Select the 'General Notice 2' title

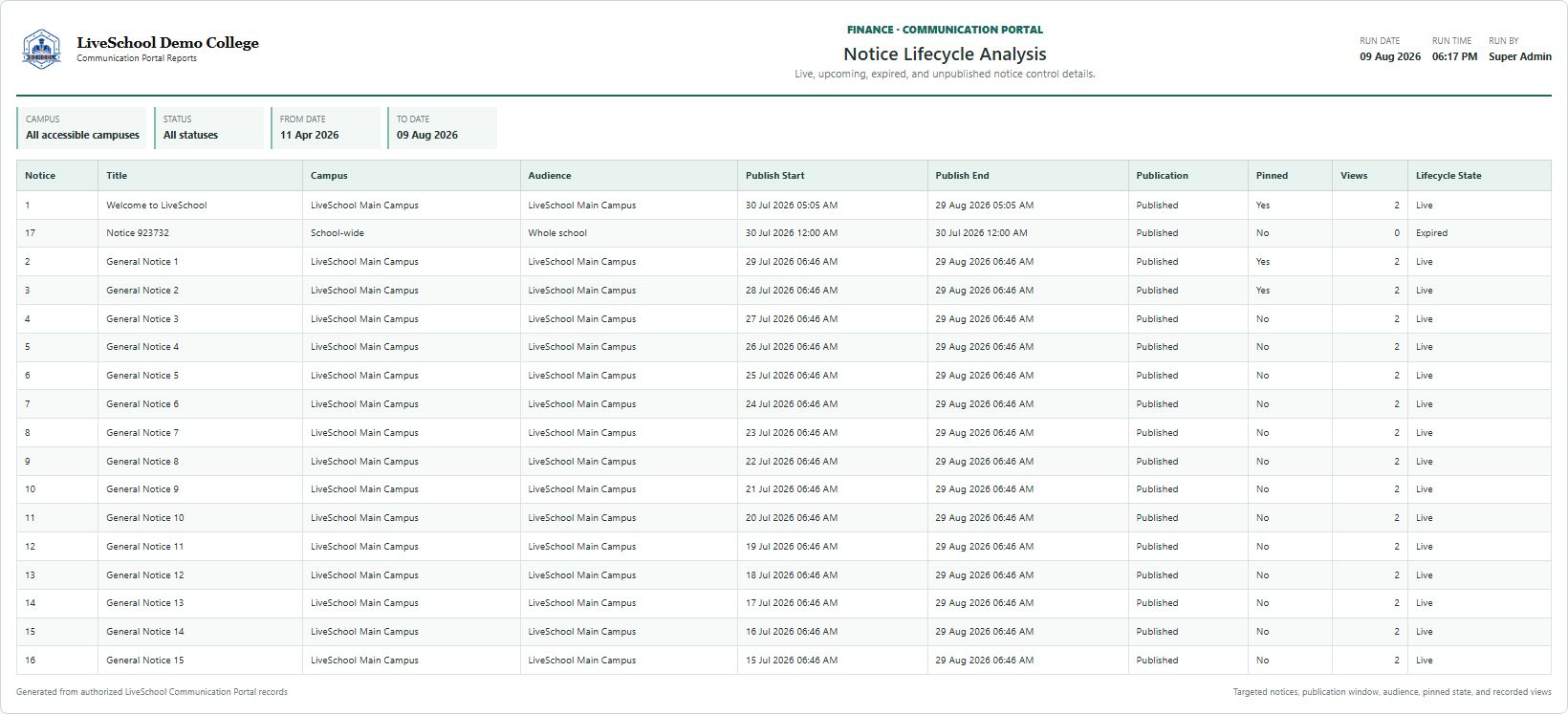[142, 291]
